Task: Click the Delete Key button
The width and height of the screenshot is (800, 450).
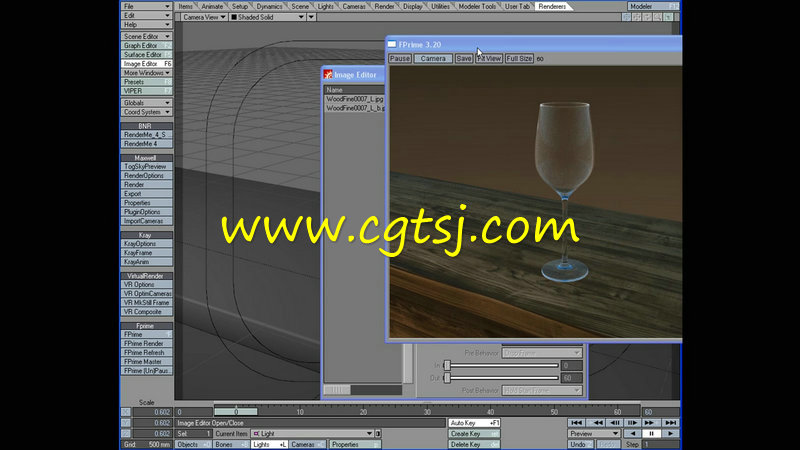Action: (474, 445)
